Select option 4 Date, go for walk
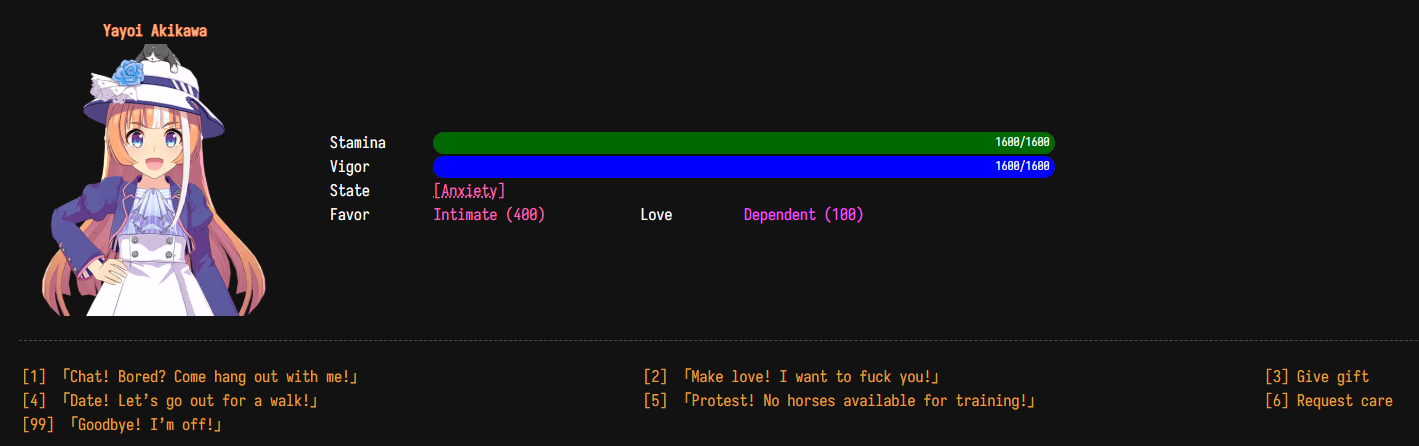The width and height of the screenshot is (1419, 446). click(x=170, y=401)
